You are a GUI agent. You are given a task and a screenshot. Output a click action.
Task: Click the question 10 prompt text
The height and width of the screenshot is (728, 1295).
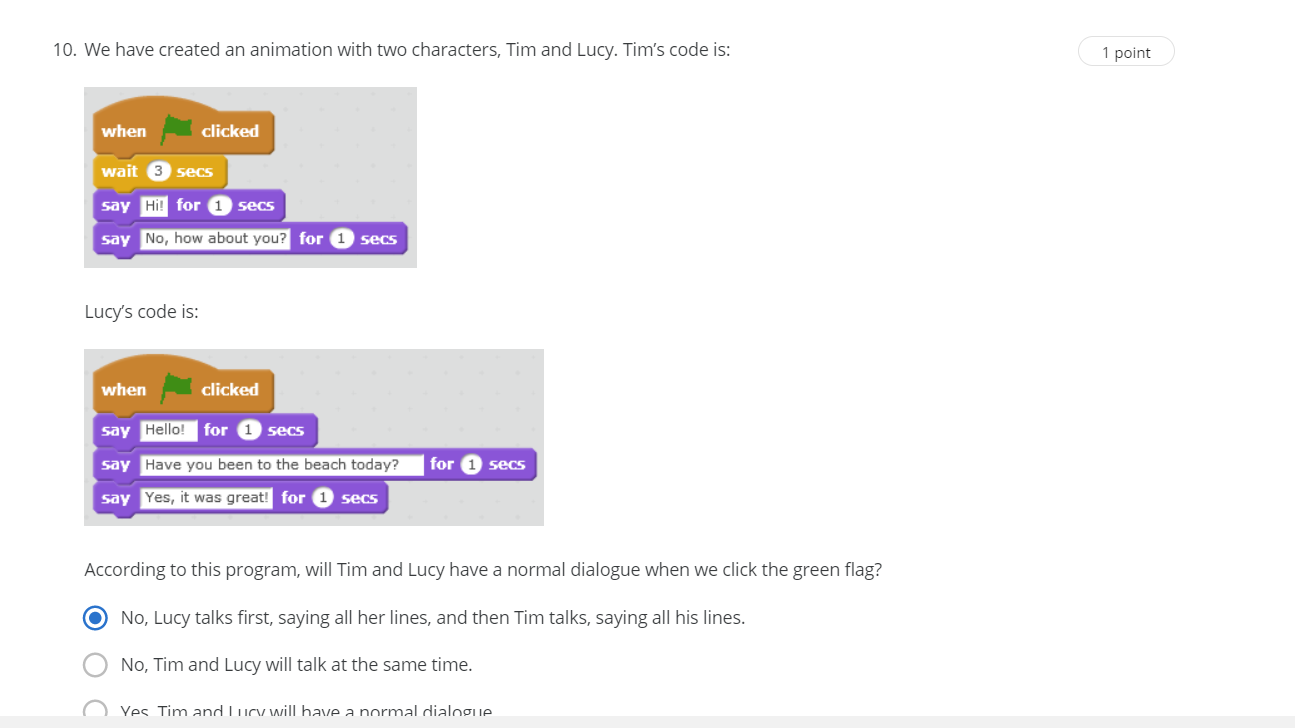click(x=407, y=49)
